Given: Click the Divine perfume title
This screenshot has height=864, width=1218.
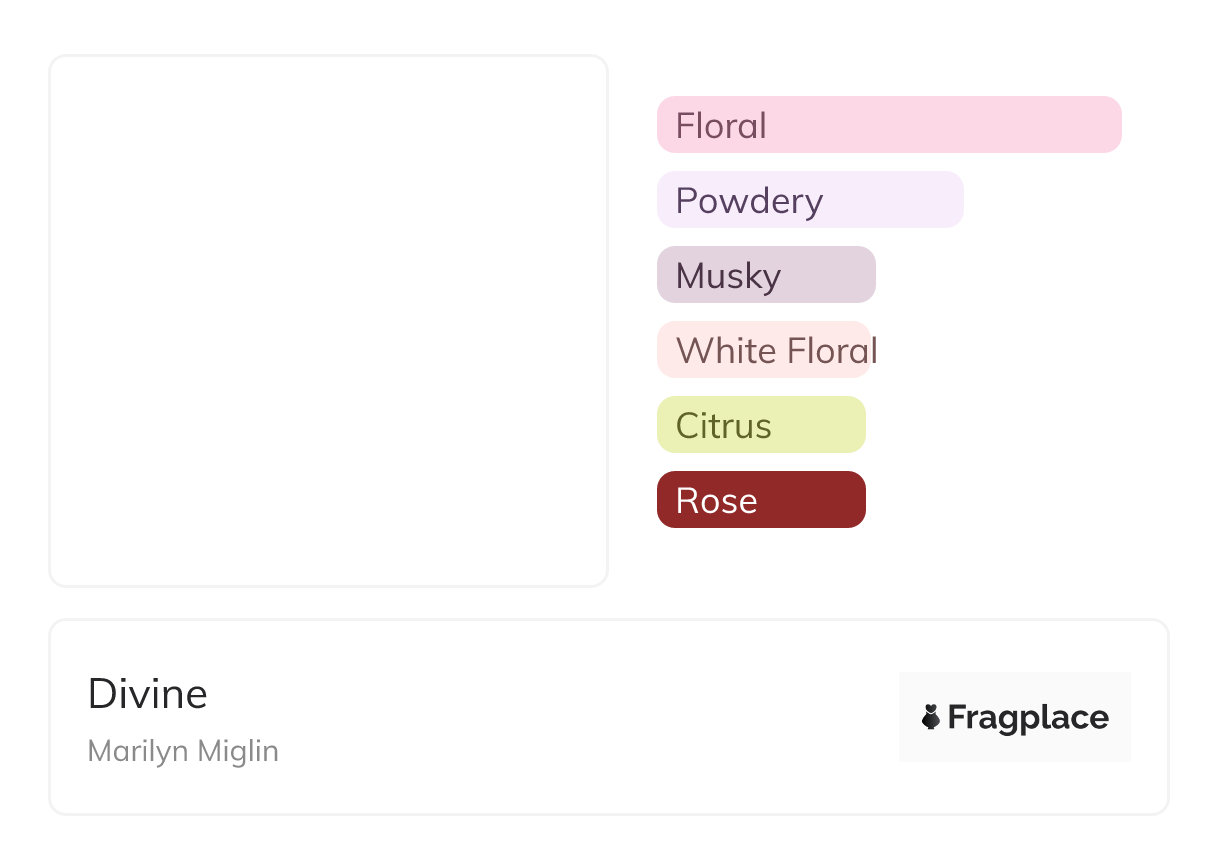Looking at the screenshot, I should point(148,694).
